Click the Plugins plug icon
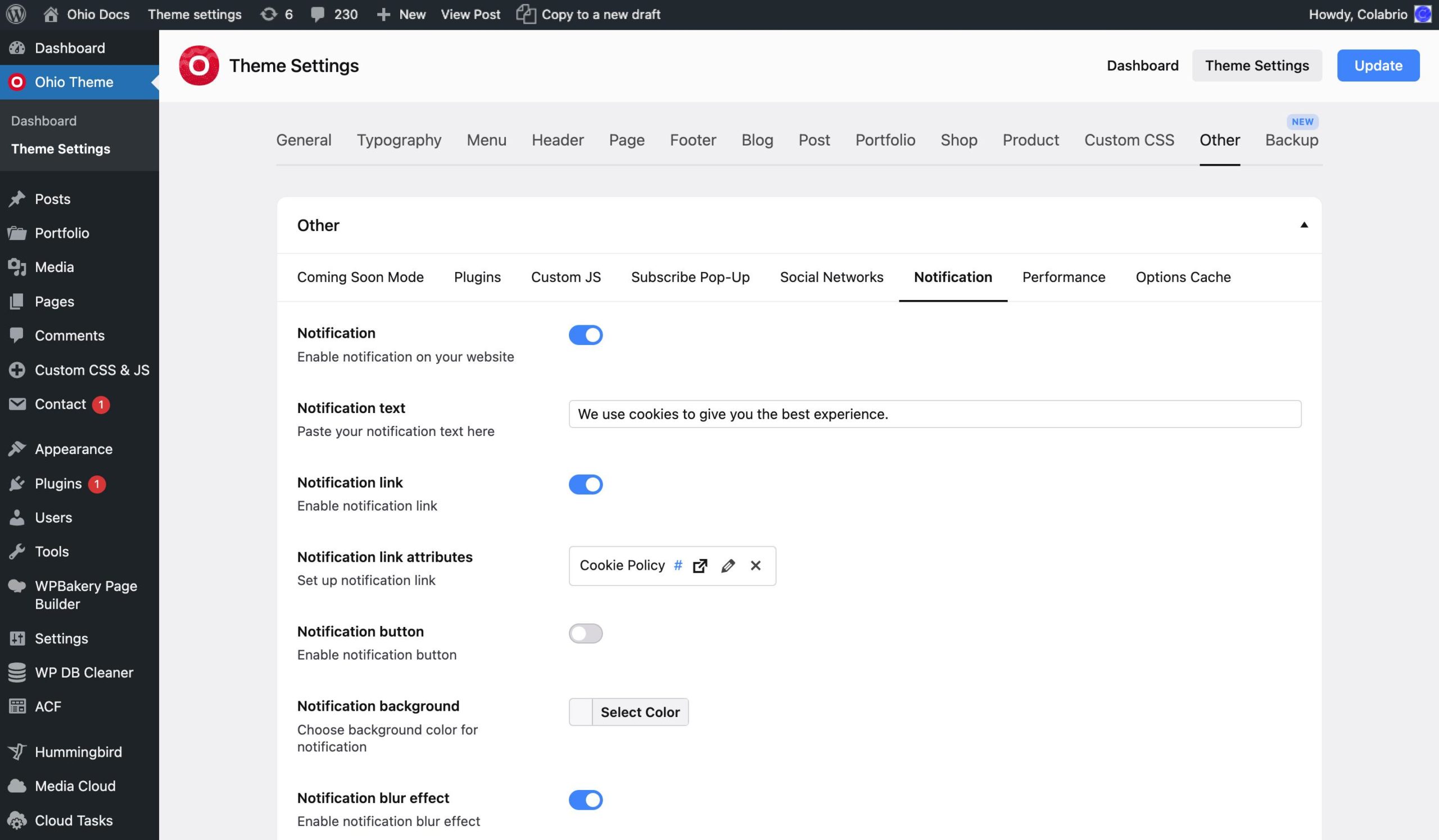This screenshot has height=840, width=1439. (x=17, y=483)
